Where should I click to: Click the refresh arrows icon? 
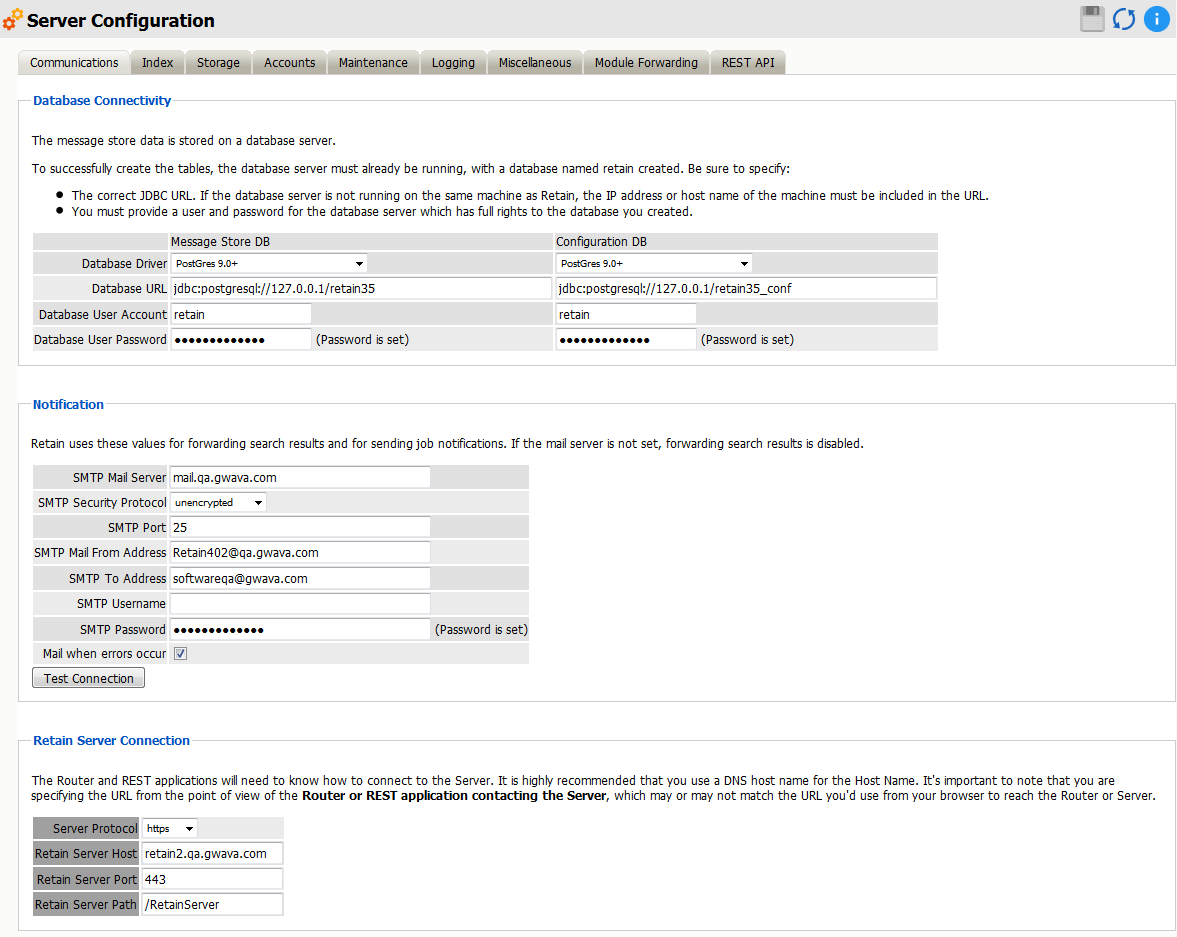[x=1124, y=19]
